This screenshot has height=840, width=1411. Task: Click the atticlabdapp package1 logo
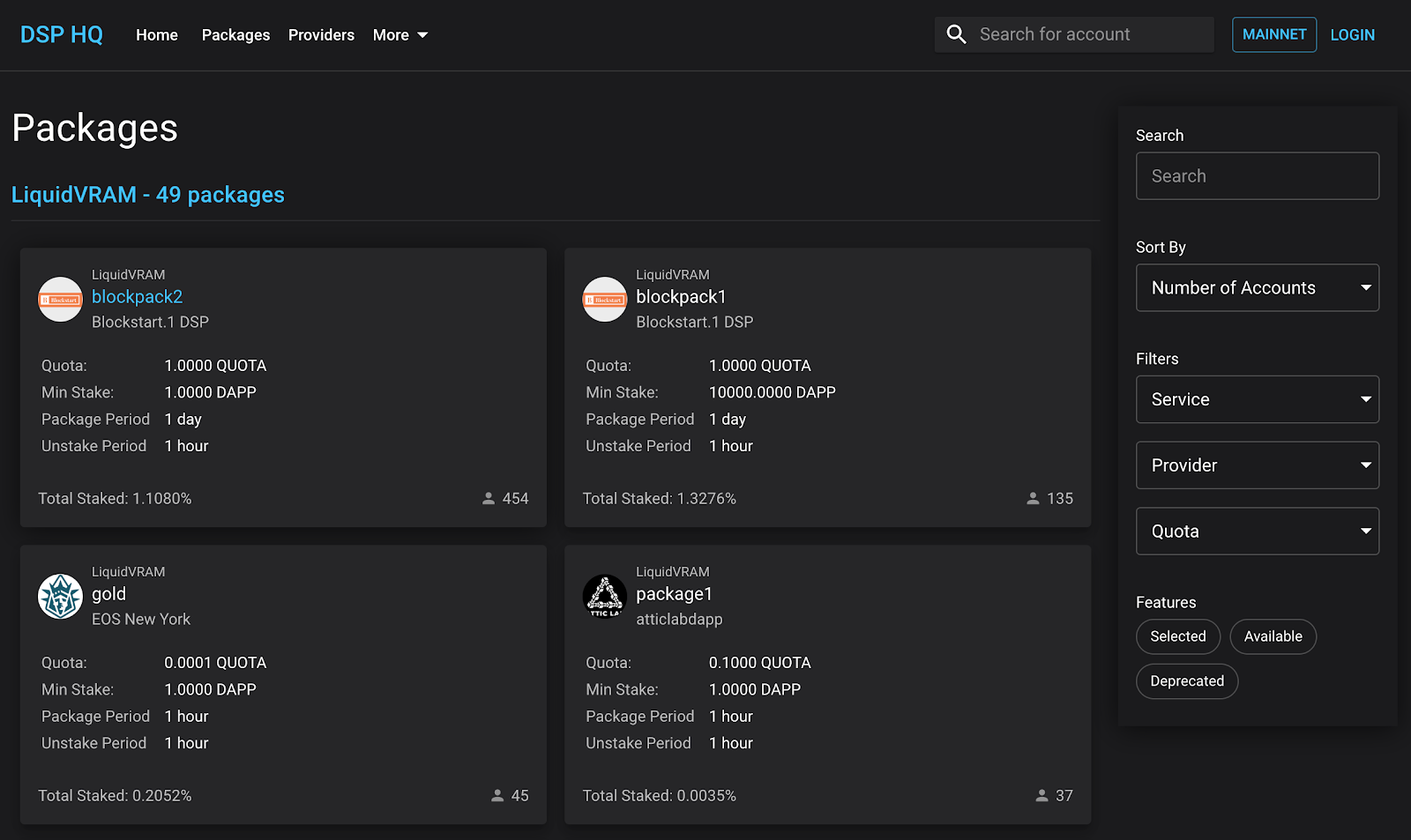pos(605,597)
